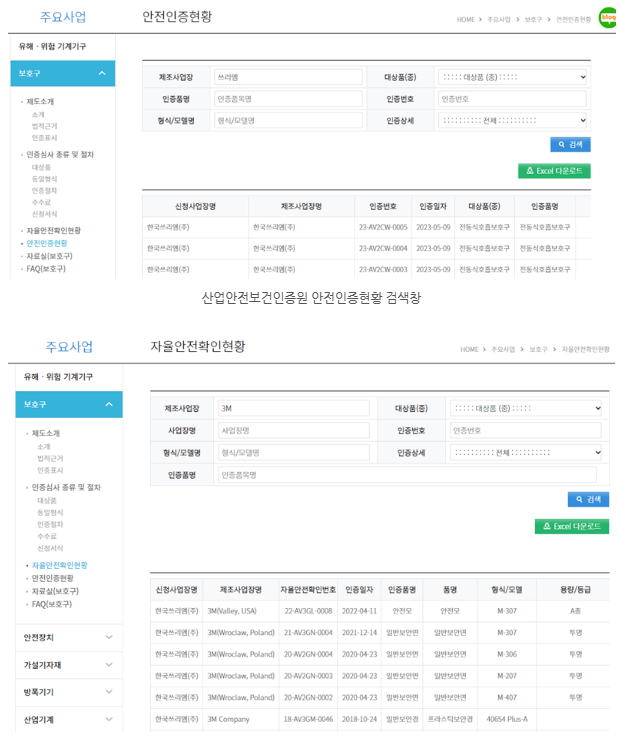This screenshot has height=739, width=618.
Task: Open 자료실(보호구) on the 안전인증현황 page sidebar
Action: pyautogui.click(x=49, y=256)
